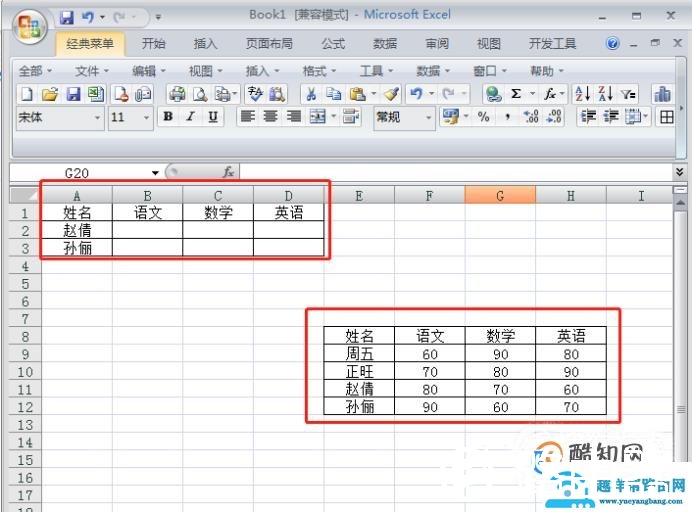Decrease decimal places
The width and height of the screenshot is (692, 512).
tap(554, 117)
